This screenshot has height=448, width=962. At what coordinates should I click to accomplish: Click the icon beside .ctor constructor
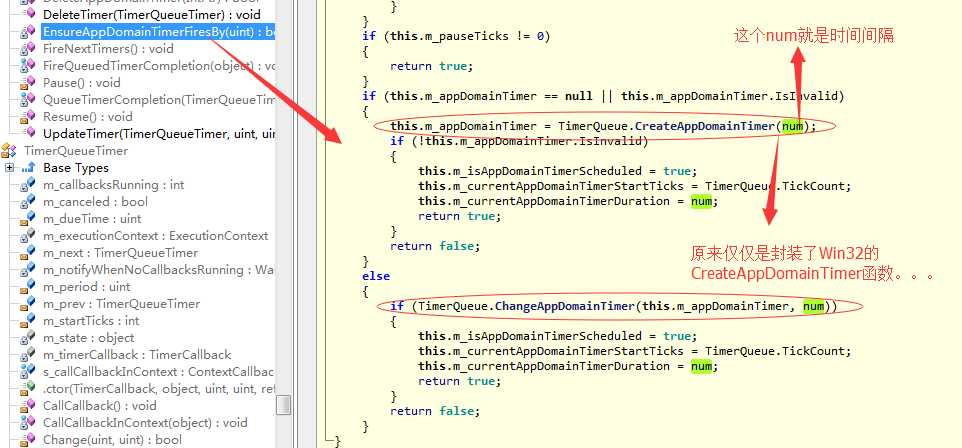[x=28, y=389]
